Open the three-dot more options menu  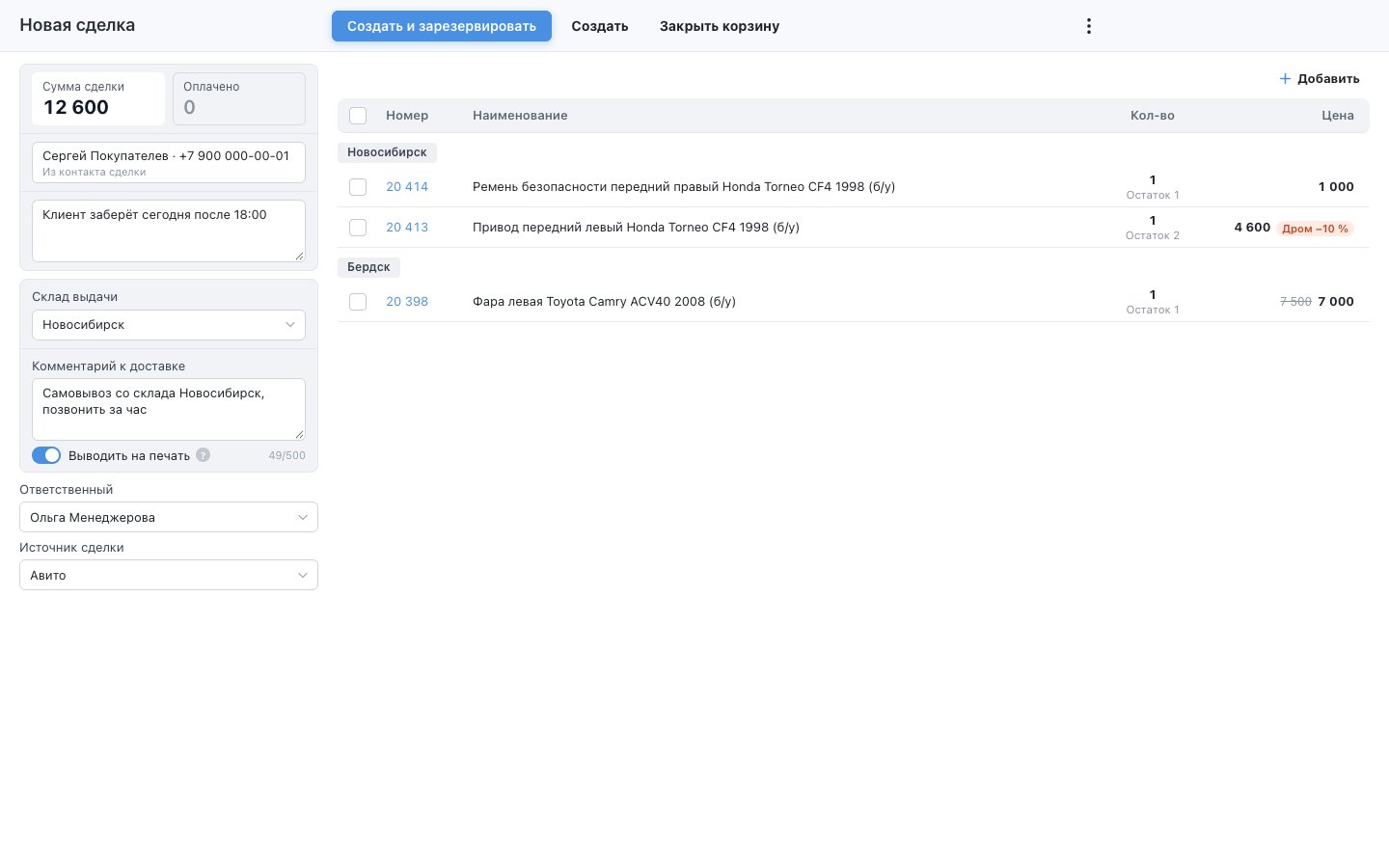(x=1089, y=26)
